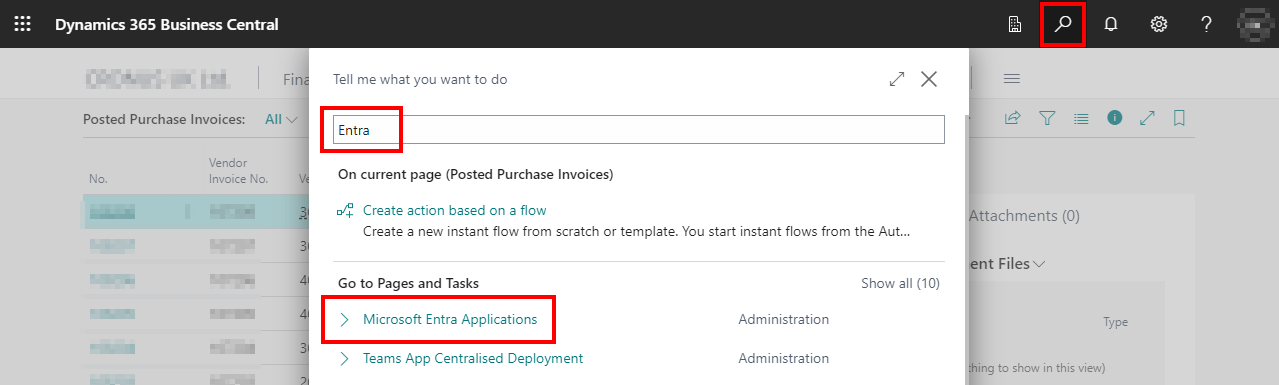Open the notifications bell icon

(x=1111, y=24)
